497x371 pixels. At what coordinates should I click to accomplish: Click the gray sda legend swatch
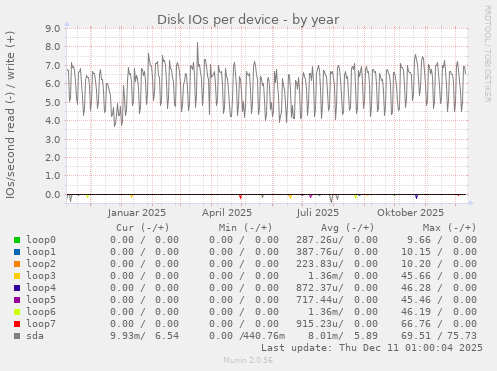click(x=17, y=336)
